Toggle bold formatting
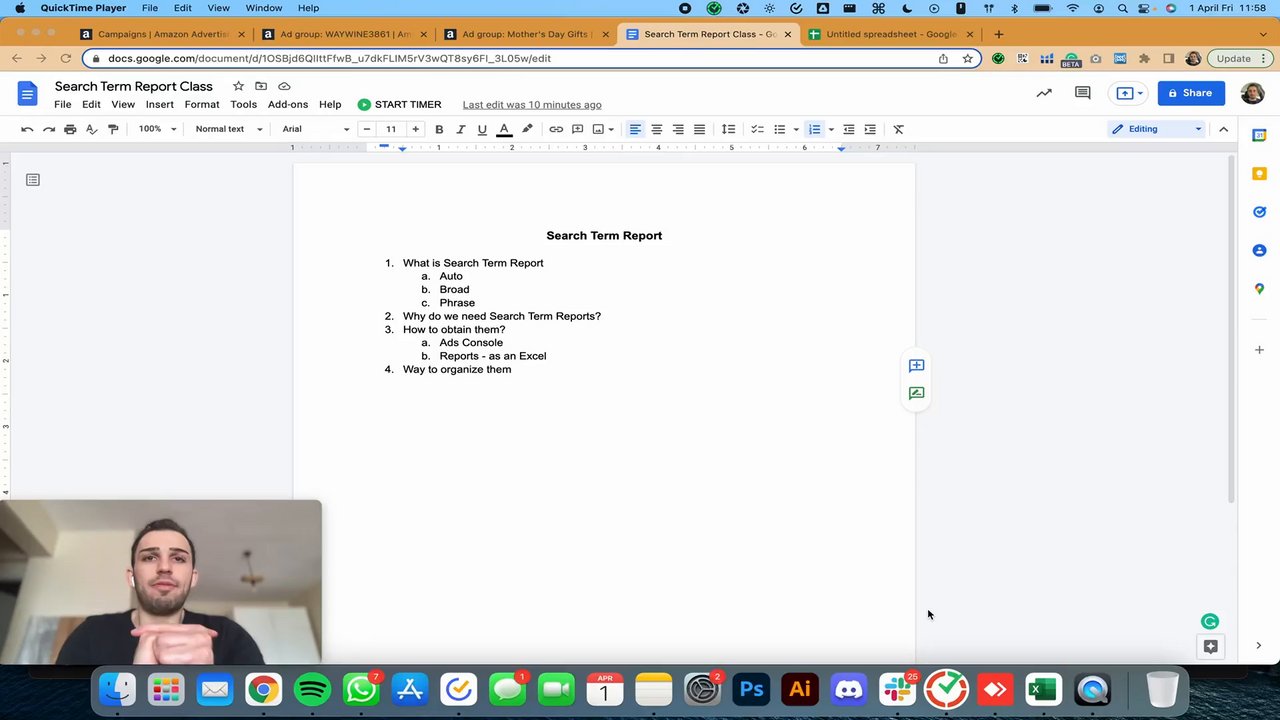Image resolution: width=1280 pixels, height=720 pixels. pos(439,129)
